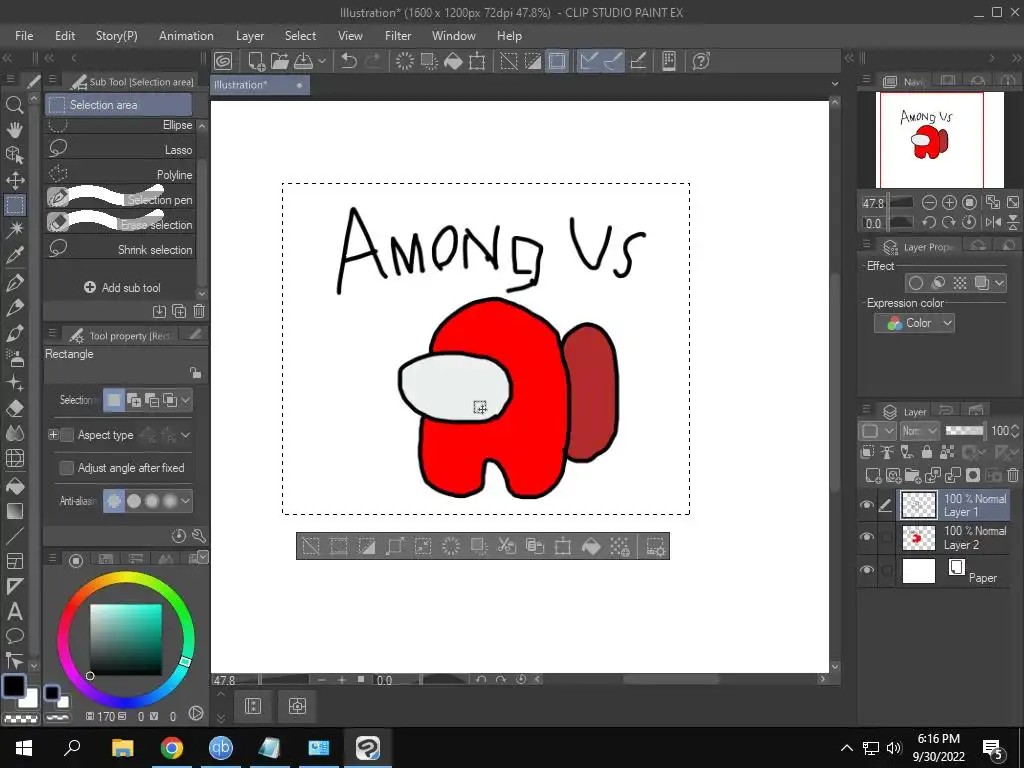Select the Zoom magnifier tool

point(14,104)
